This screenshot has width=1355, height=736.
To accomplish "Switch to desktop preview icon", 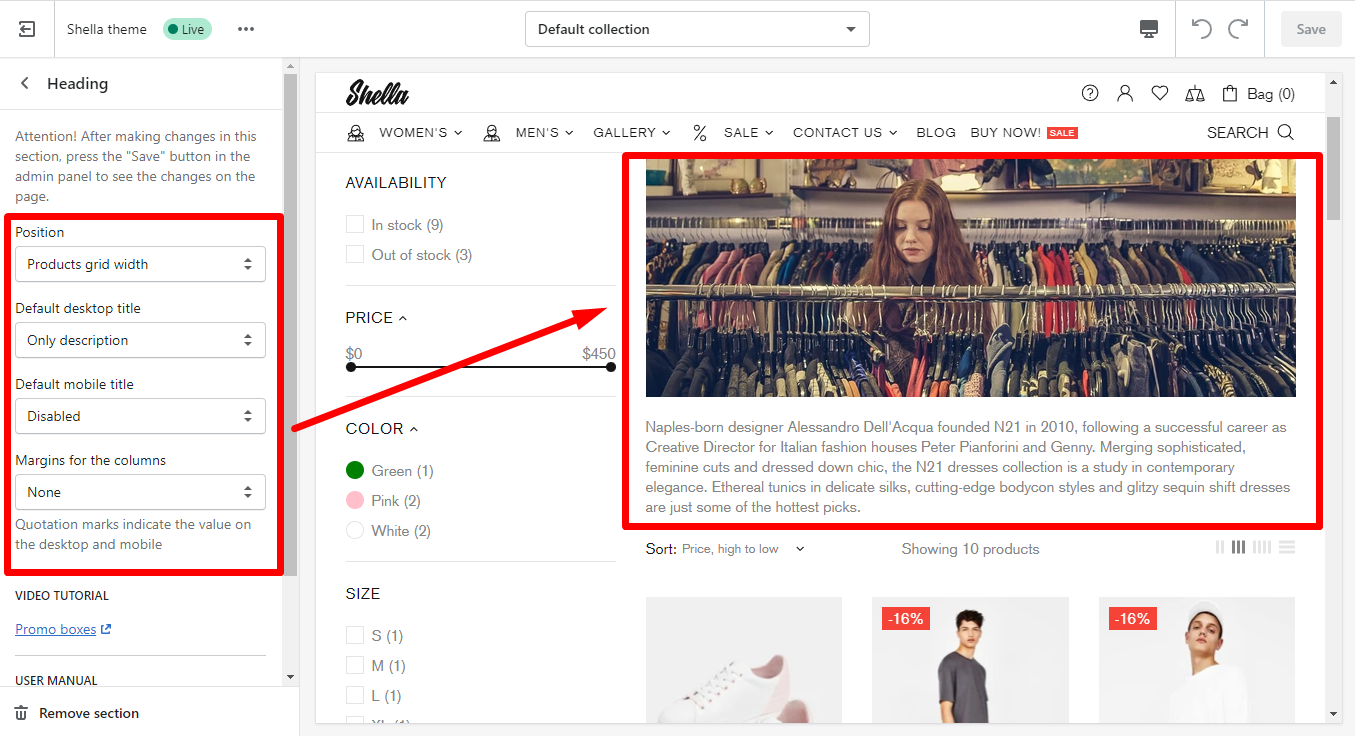I will point(1149,29).
